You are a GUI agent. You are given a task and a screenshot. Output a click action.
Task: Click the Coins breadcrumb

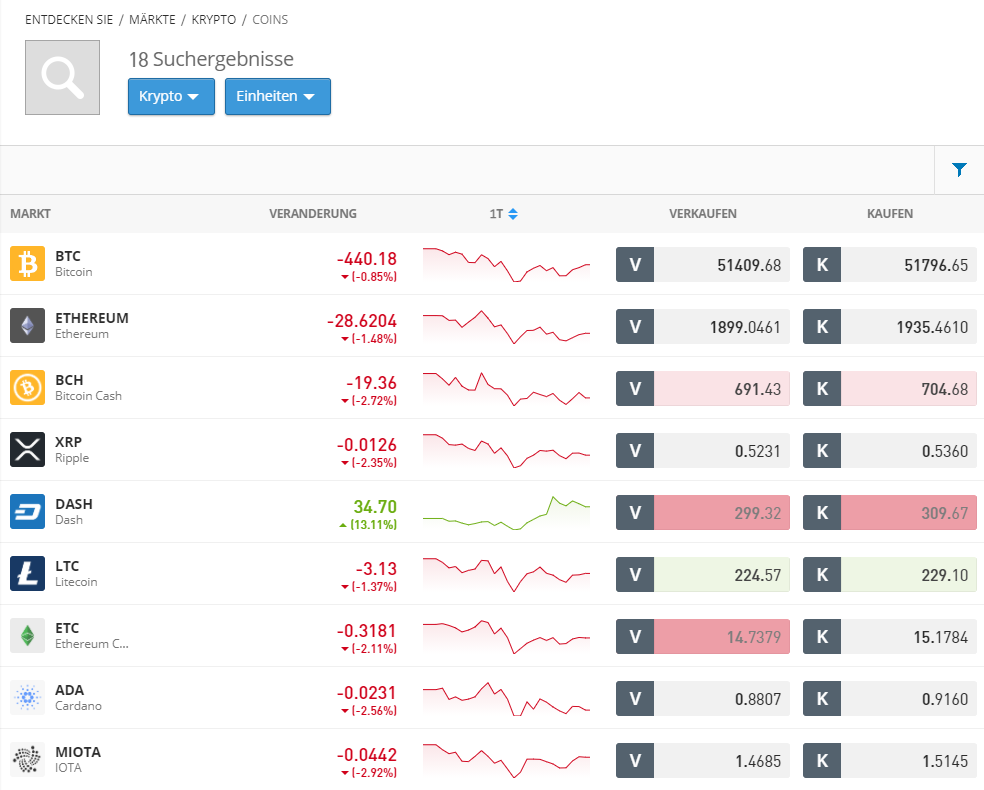(270, 19)
